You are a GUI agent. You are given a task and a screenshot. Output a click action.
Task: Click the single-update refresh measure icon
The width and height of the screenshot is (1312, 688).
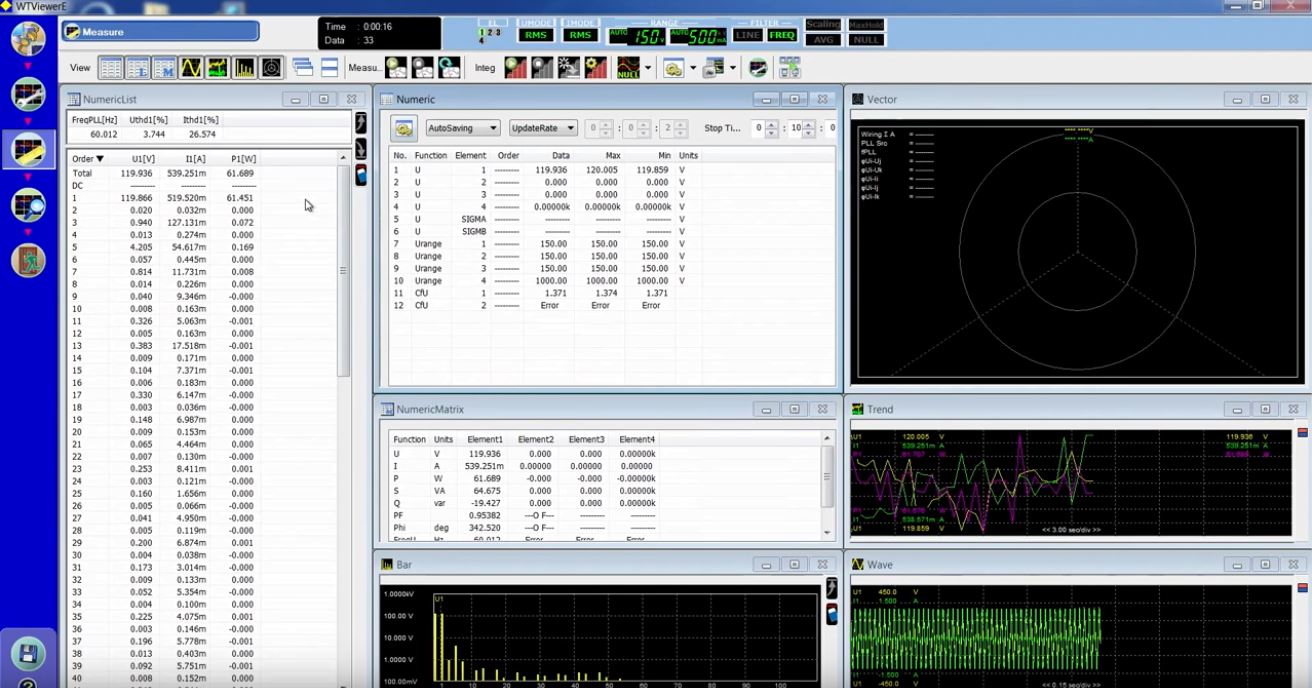click(x=450, y=68)
